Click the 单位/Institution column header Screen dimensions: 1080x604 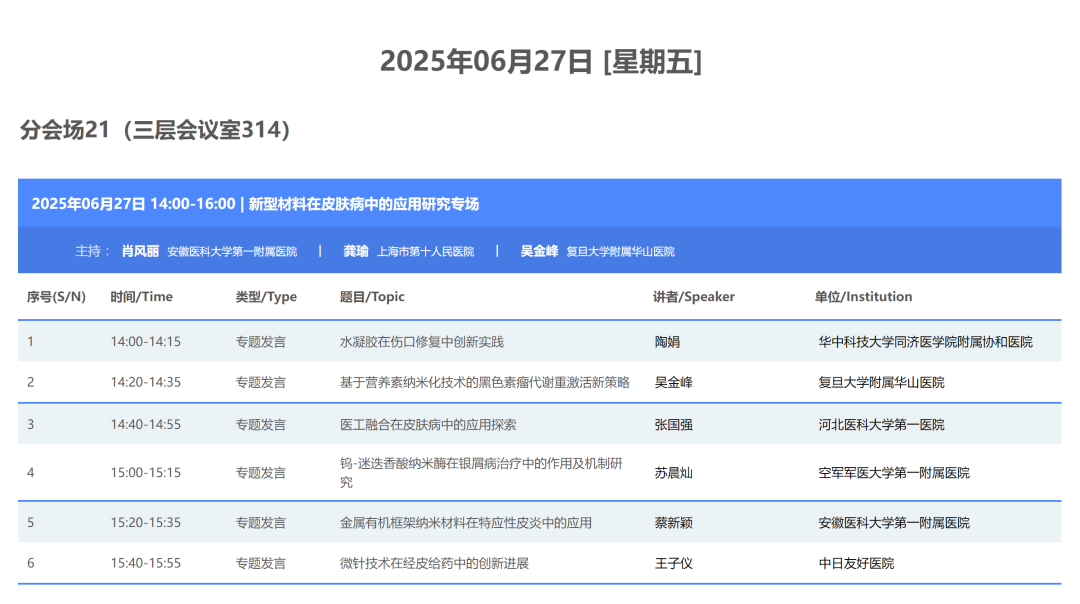[861, 296]
